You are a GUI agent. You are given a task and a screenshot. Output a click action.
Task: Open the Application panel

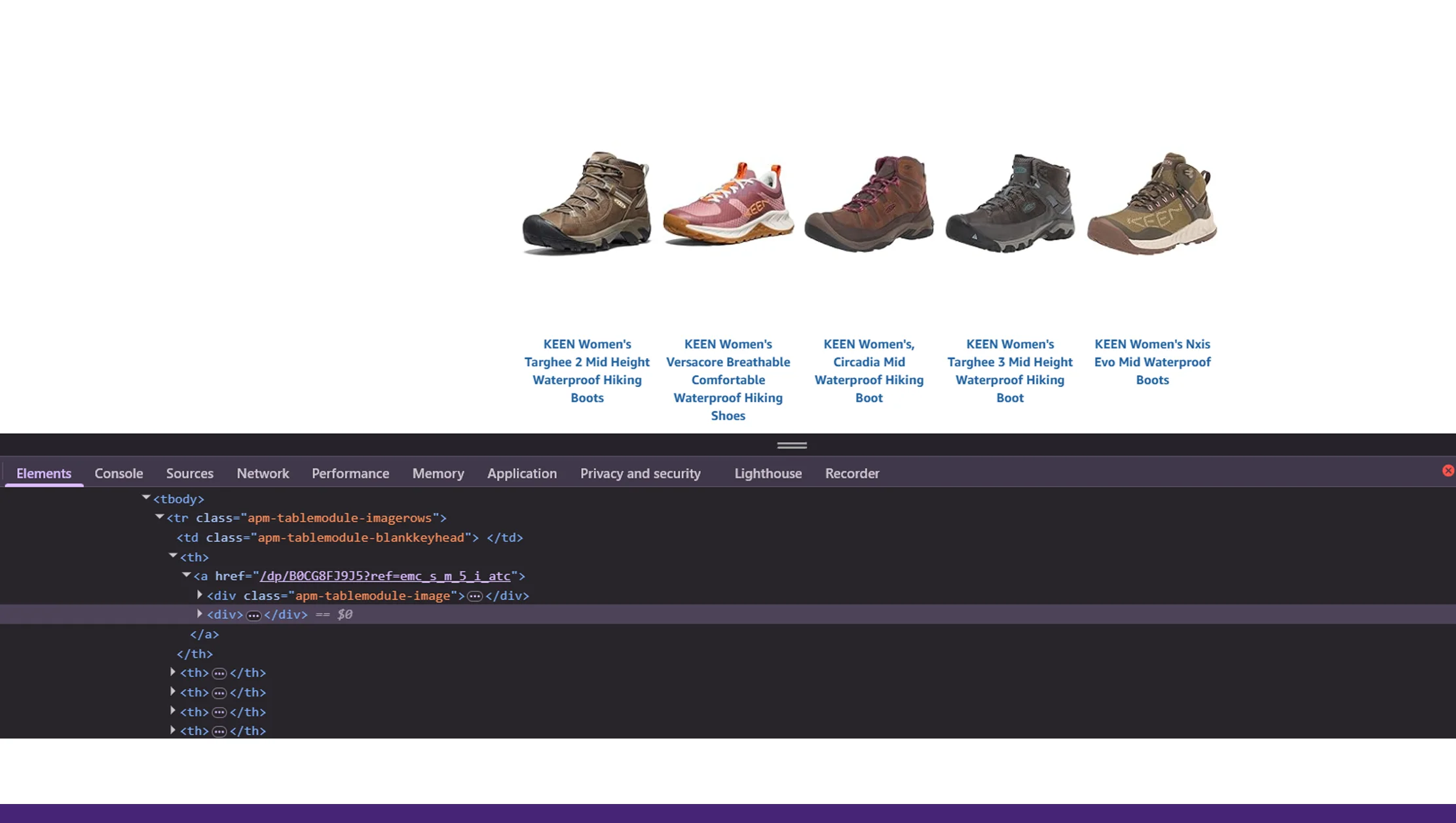521,473
